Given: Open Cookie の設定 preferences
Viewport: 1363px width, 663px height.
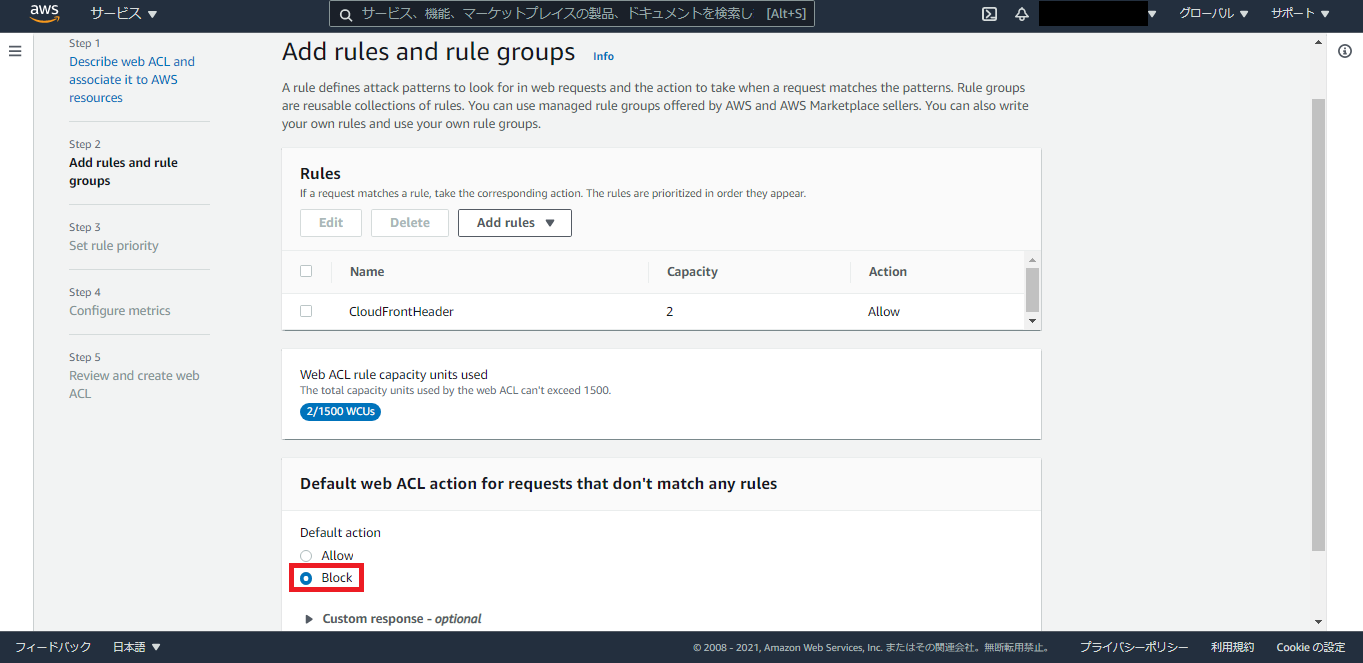Looking at the screenshot, I should (x=1311, y=647).
